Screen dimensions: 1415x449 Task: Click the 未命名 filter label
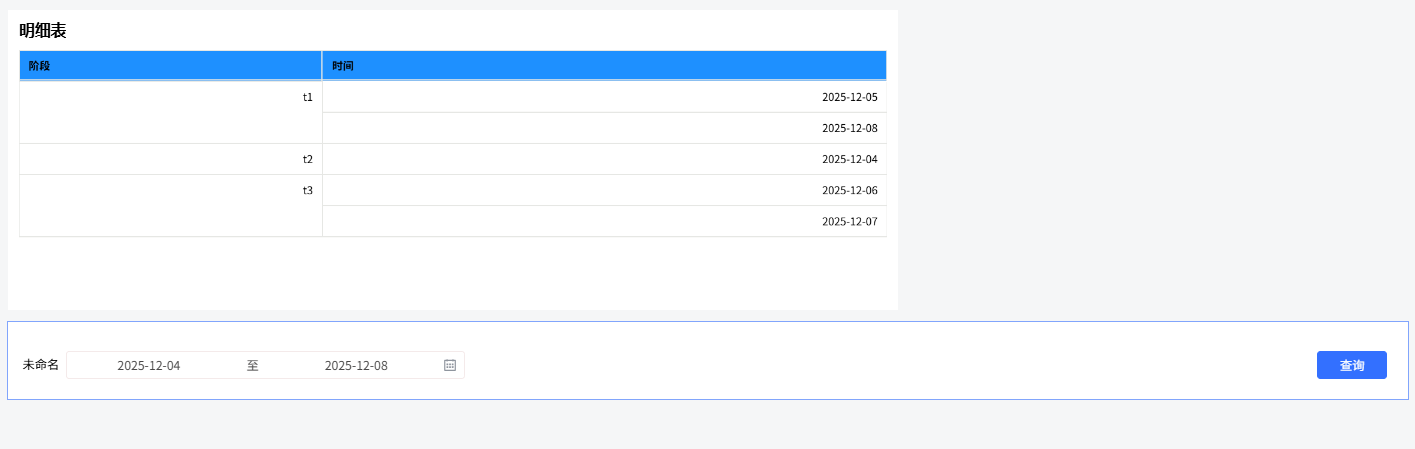[41, 365]
